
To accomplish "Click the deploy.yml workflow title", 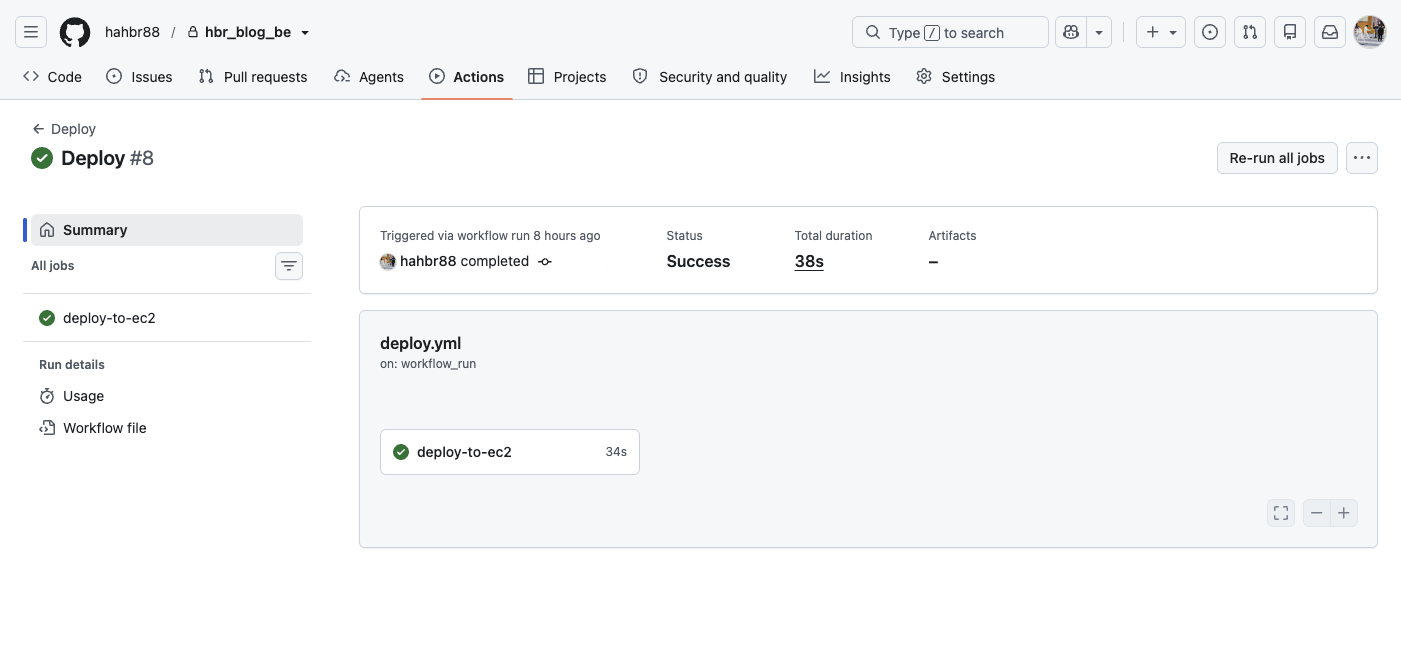I will click(420, 343).
